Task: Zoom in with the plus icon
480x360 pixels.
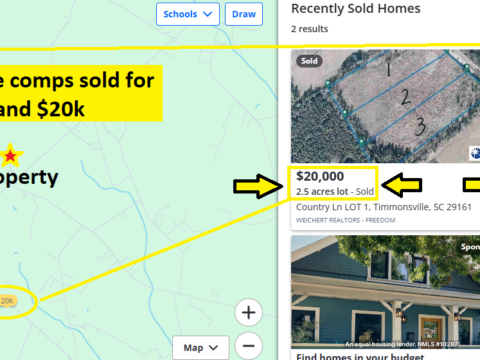Action: (x=248, y=313)
